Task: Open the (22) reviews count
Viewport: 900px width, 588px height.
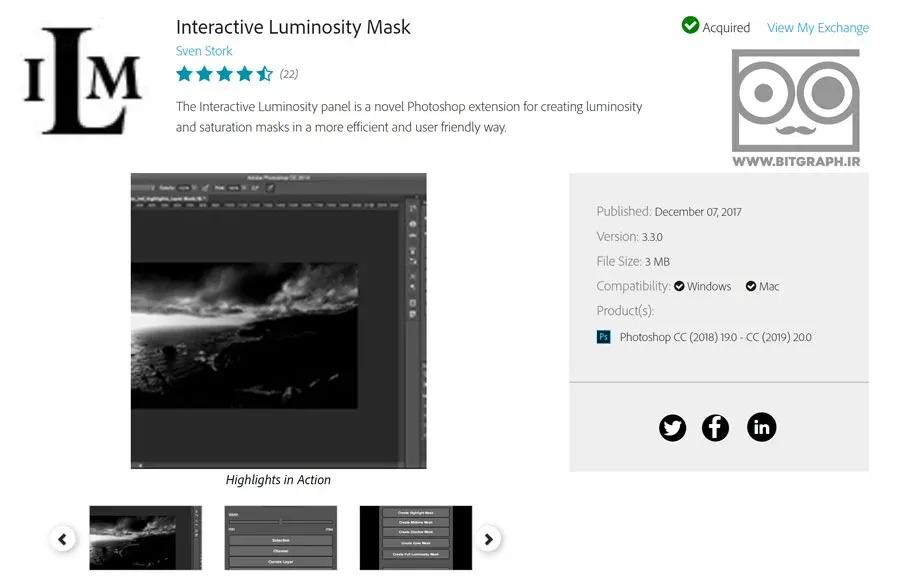Action: 289,74
